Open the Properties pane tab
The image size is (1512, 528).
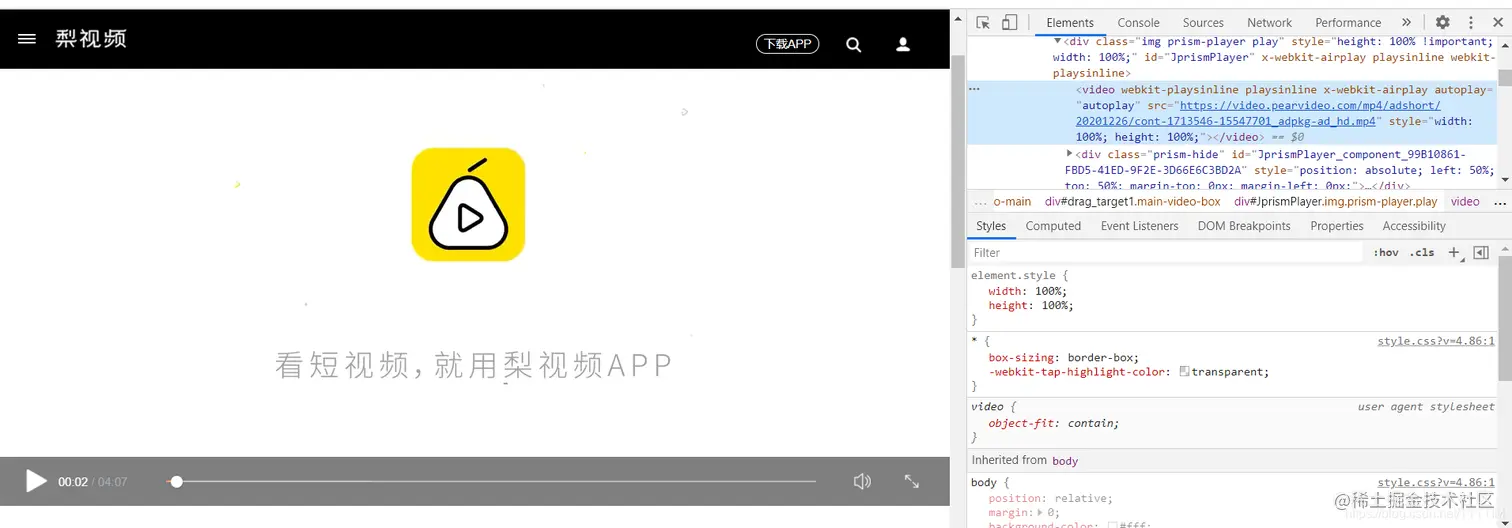tap(1336, 226)
